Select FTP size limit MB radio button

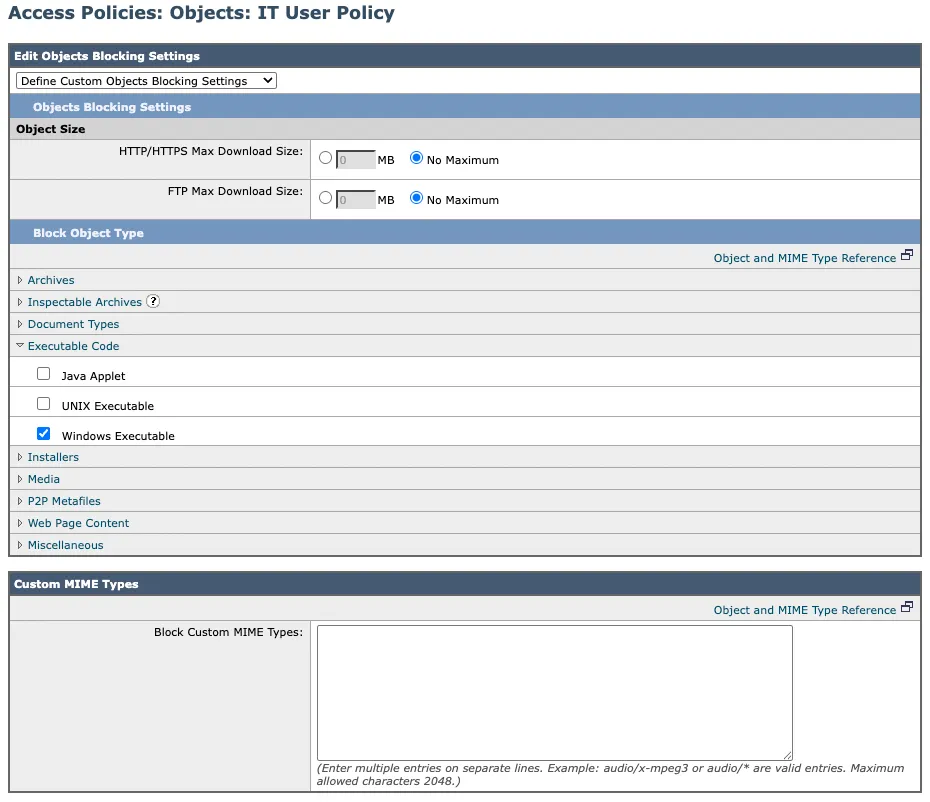point(325,198)
